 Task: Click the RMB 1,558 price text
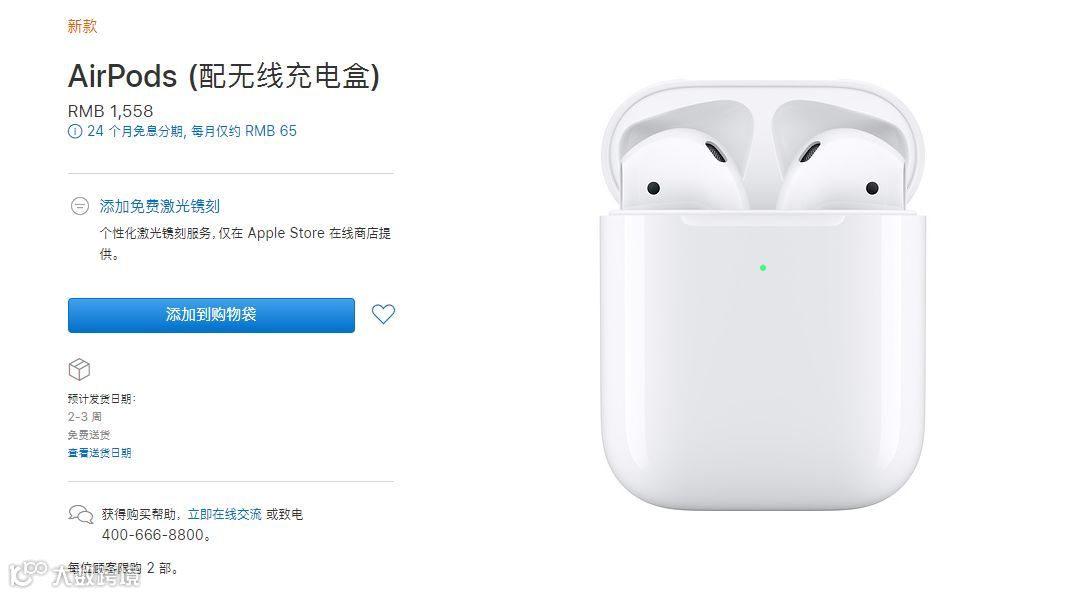click(110, 111)
